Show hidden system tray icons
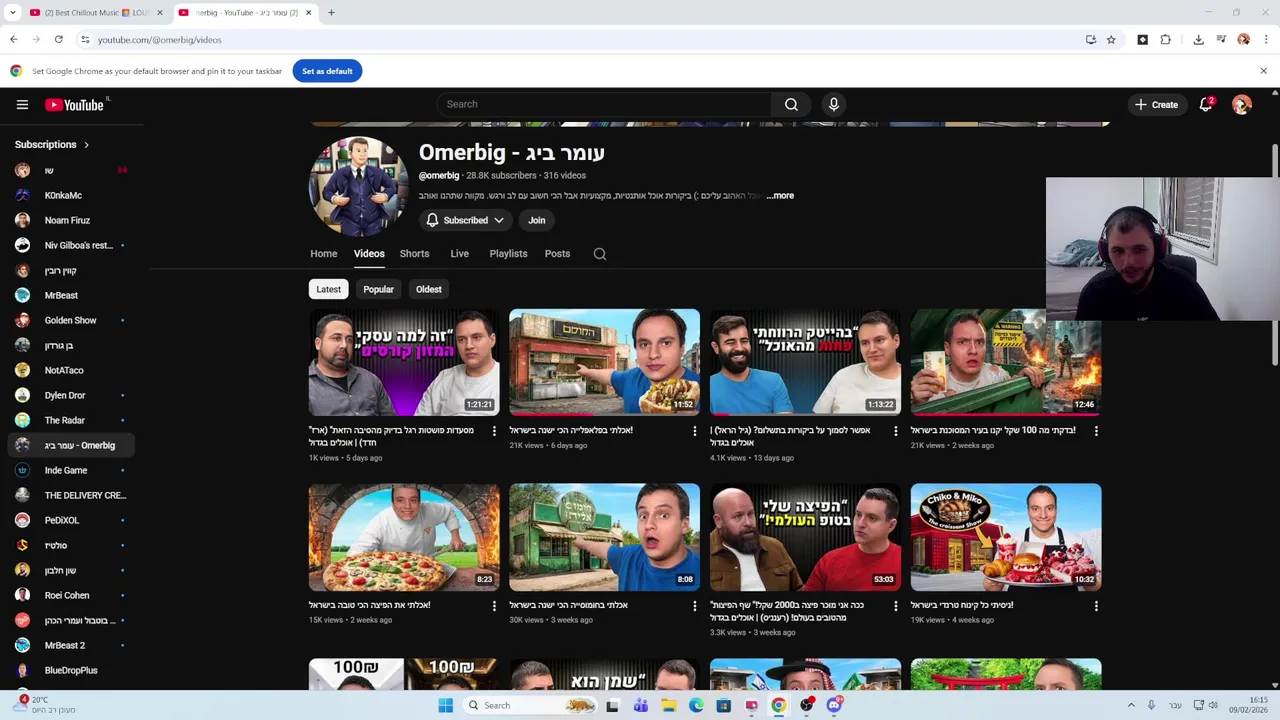The image size is (1280, 720). [1131, 705]
